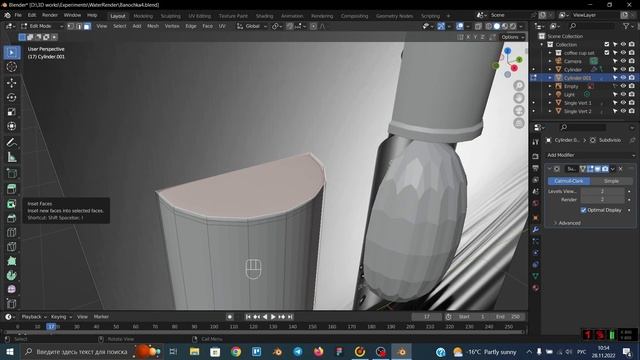Select the Annotate tool
The height and width of the screenshot is (360, 640).
11,142
